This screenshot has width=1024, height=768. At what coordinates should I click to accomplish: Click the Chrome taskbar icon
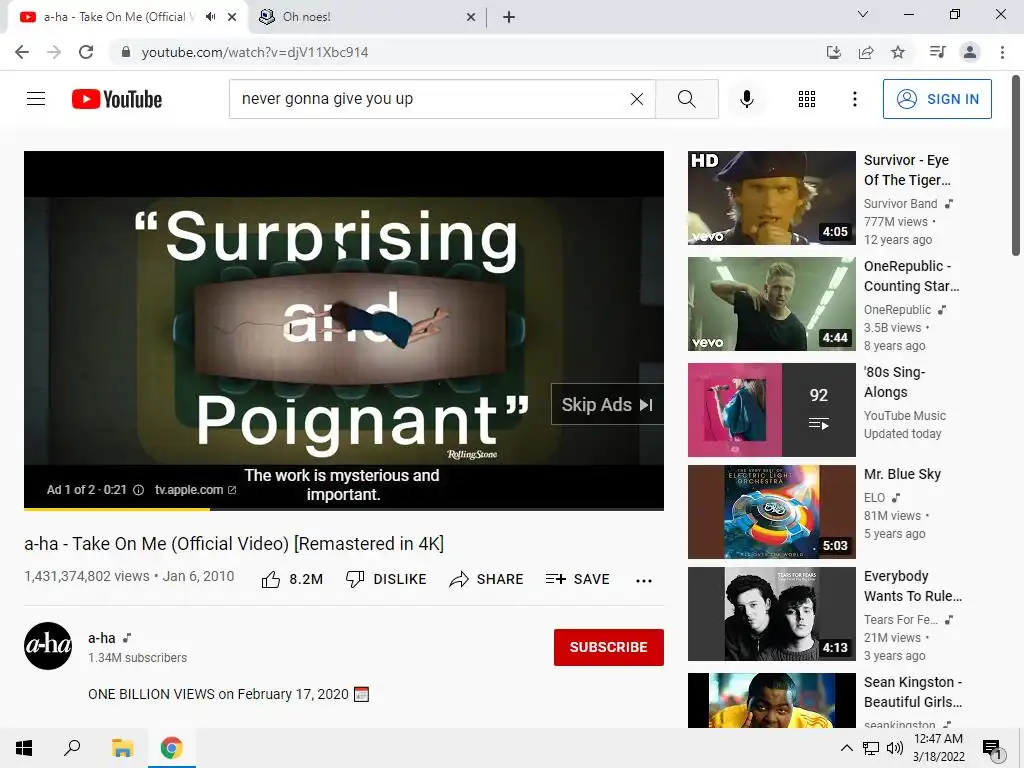coord(172,748)
